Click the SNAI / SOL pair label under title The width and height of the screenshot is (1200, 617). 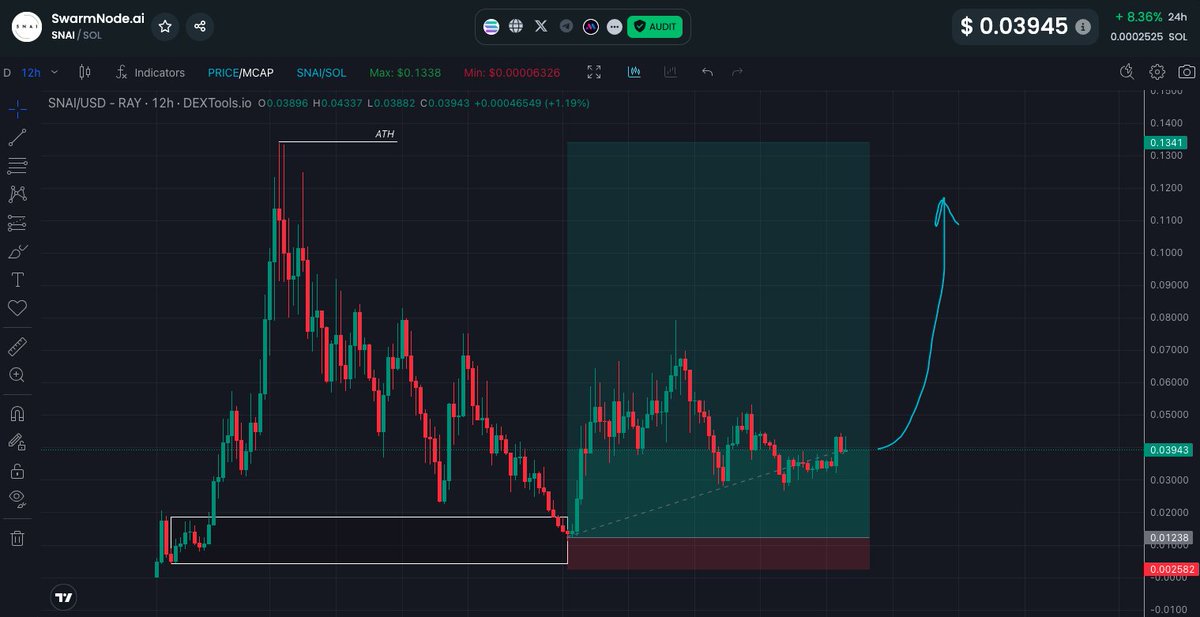point(76,35)
